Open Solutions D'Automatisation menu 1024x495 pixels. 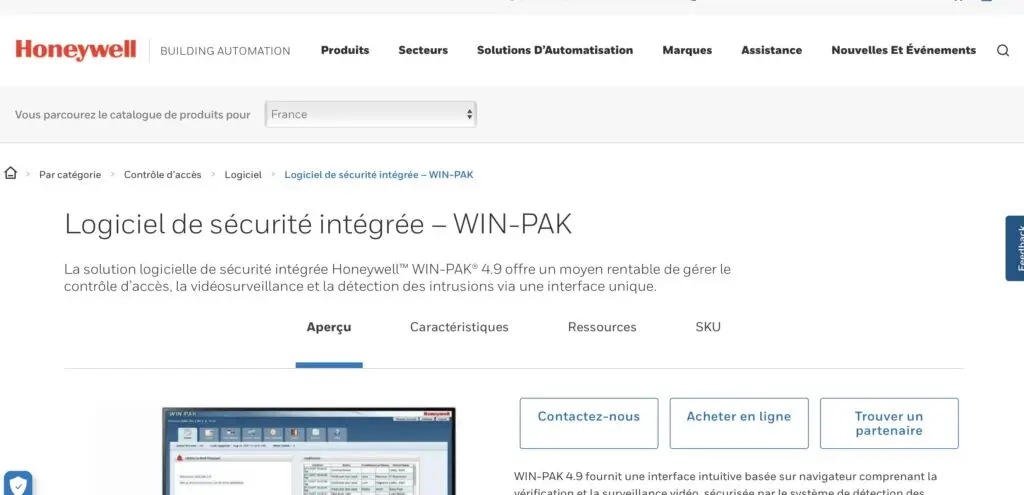pyautogui.click(x=554, y=50)
